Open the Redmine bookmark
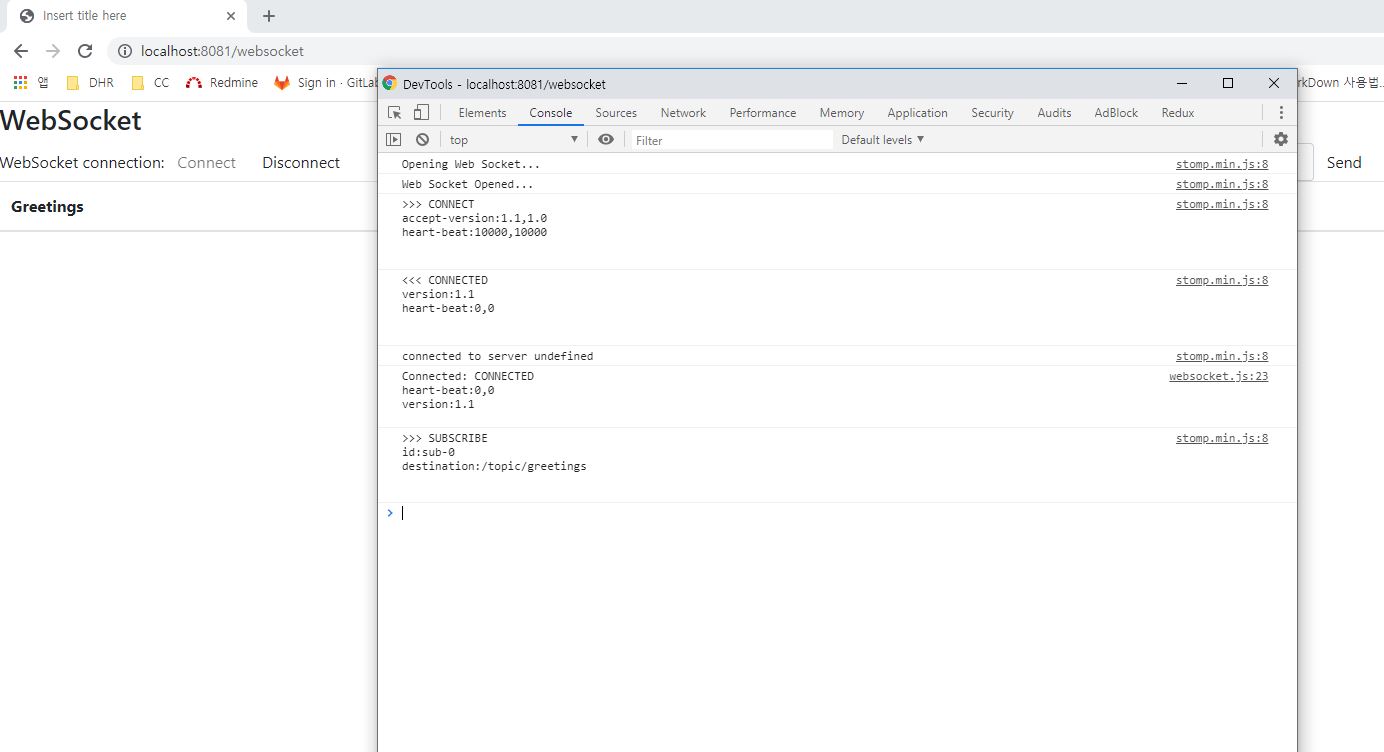 point(222,83)
